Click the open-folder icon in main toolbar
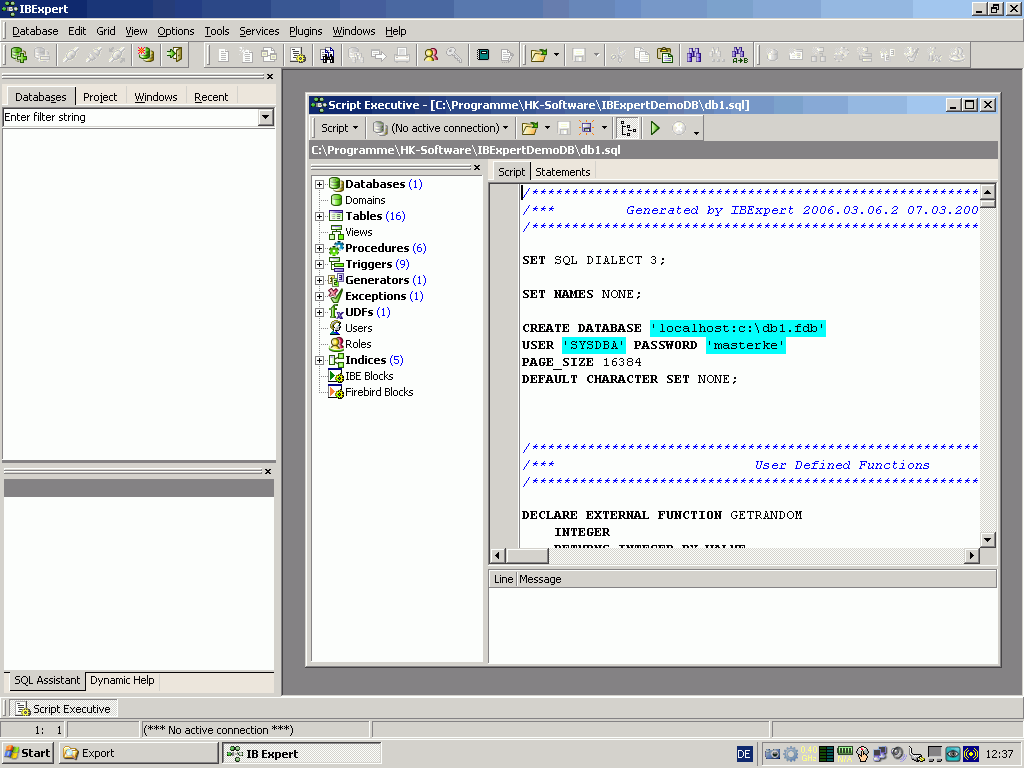Screen dimensions: 1024x768 539,56
